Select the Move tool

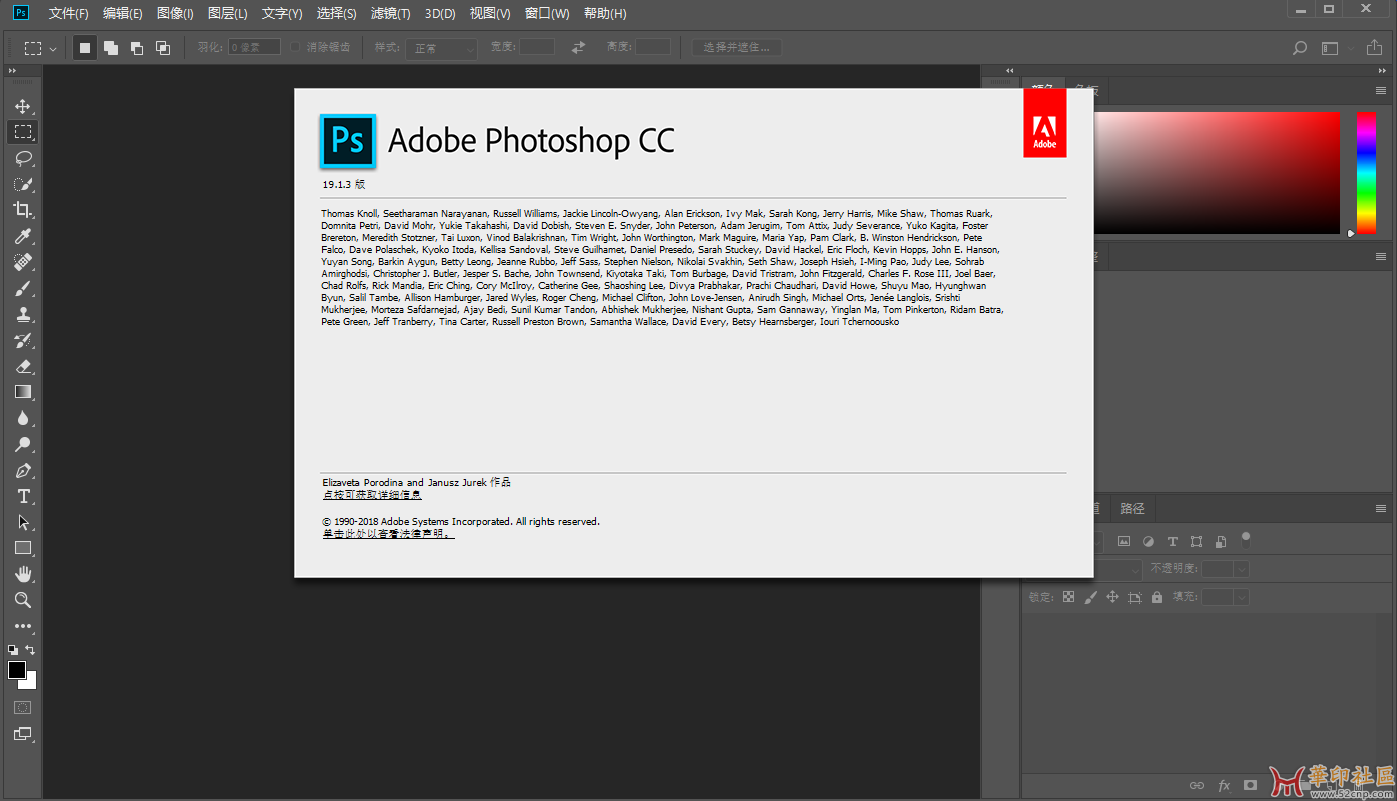click(22, 106)
